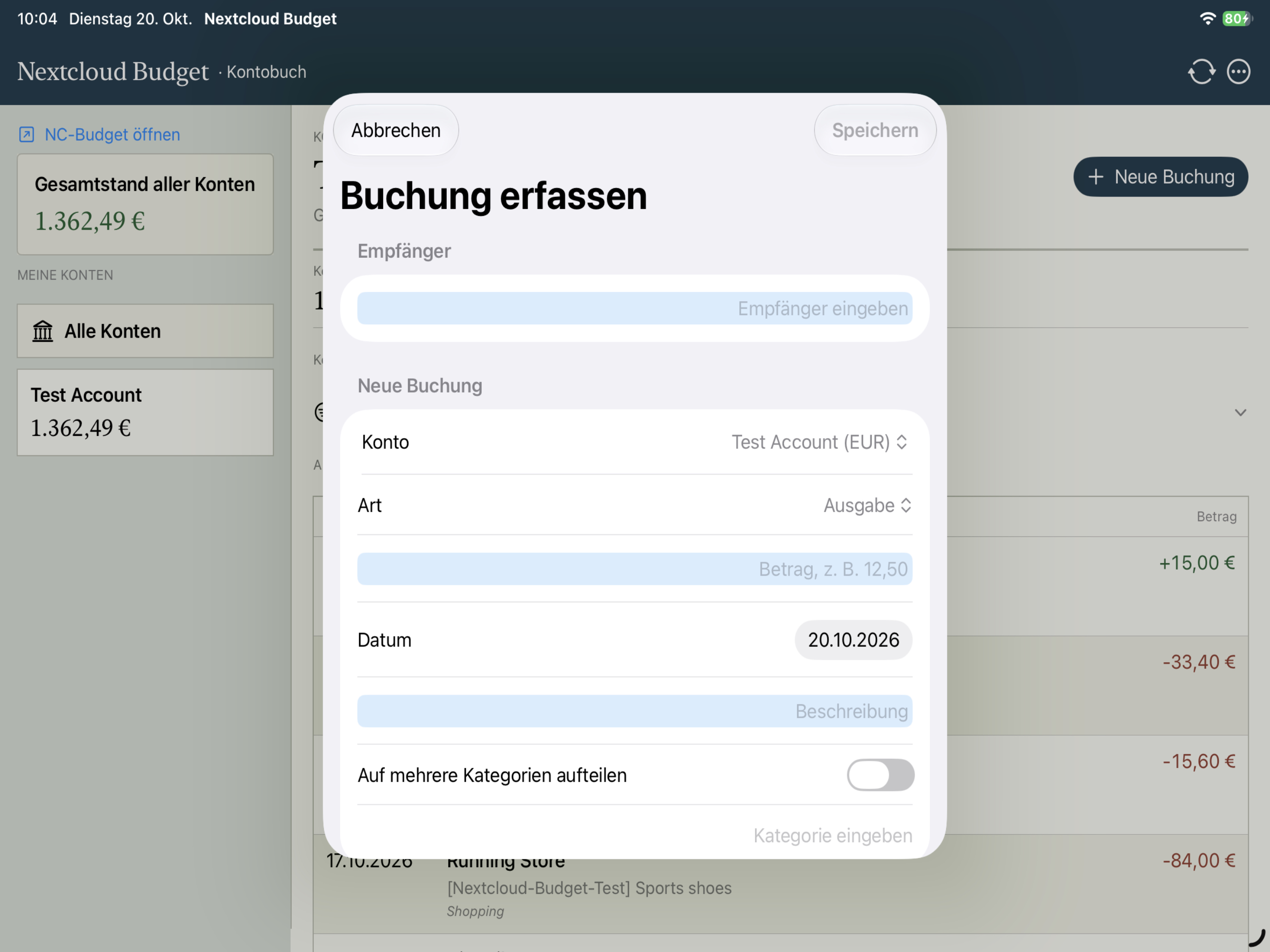The width and height of the screenshot is (1270, 952).
Task: Toggle Auf mehrere Kategorien aufteilen switch
Action: click(880, 775)
